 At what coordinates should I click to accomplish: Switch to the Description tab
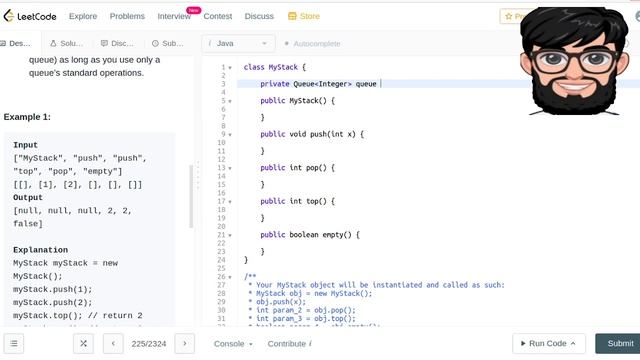pyautogui.click(x=16, y=43)
